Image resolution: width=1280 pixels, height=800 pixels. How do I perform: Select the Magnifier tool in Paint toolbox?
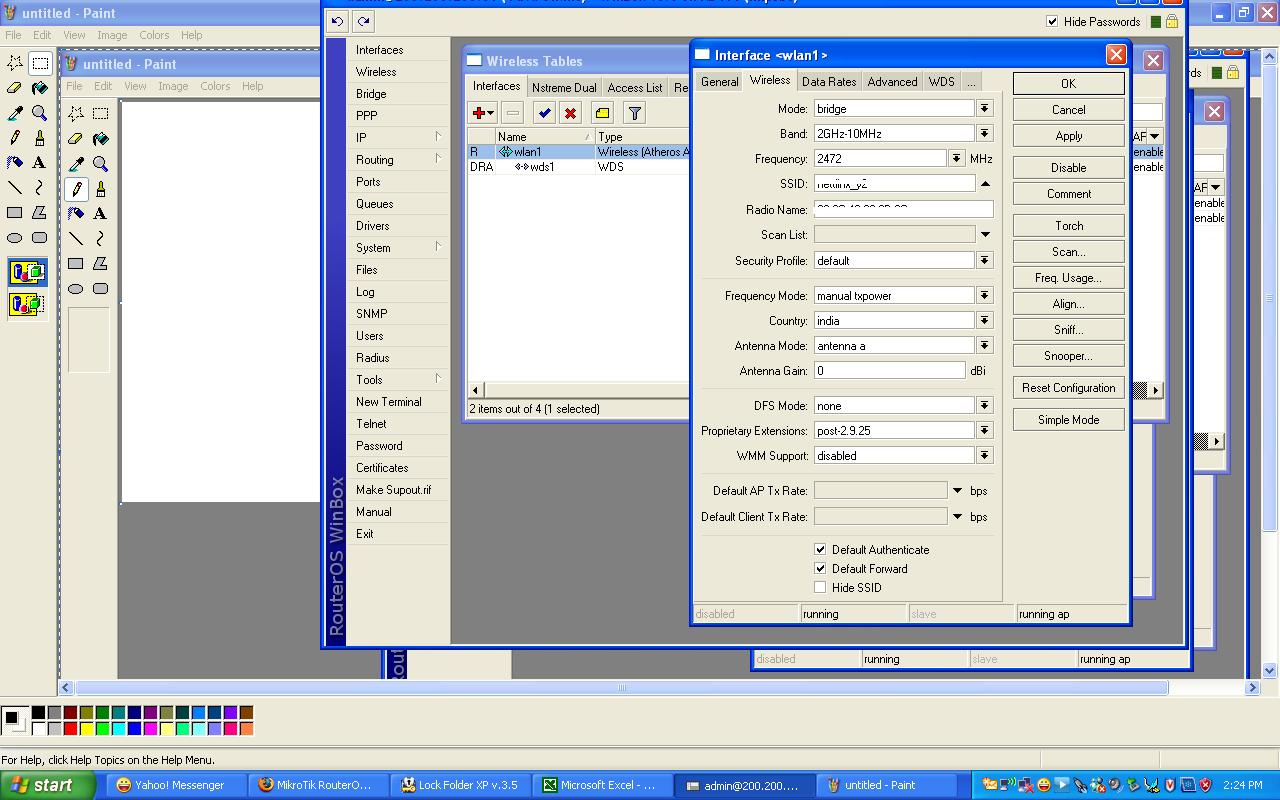click(x=39, y=113)
